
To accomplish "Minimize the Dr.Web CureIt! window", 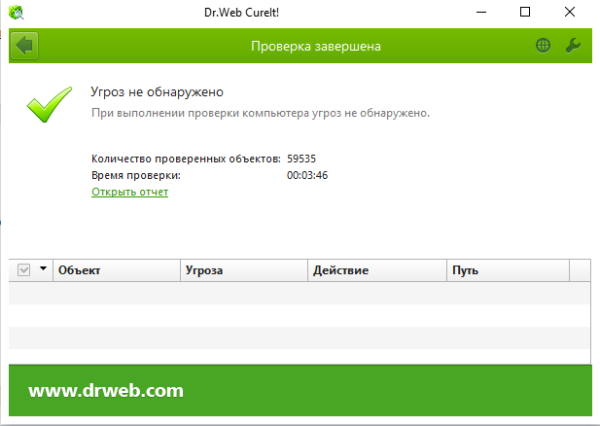I will pos(481,12).
